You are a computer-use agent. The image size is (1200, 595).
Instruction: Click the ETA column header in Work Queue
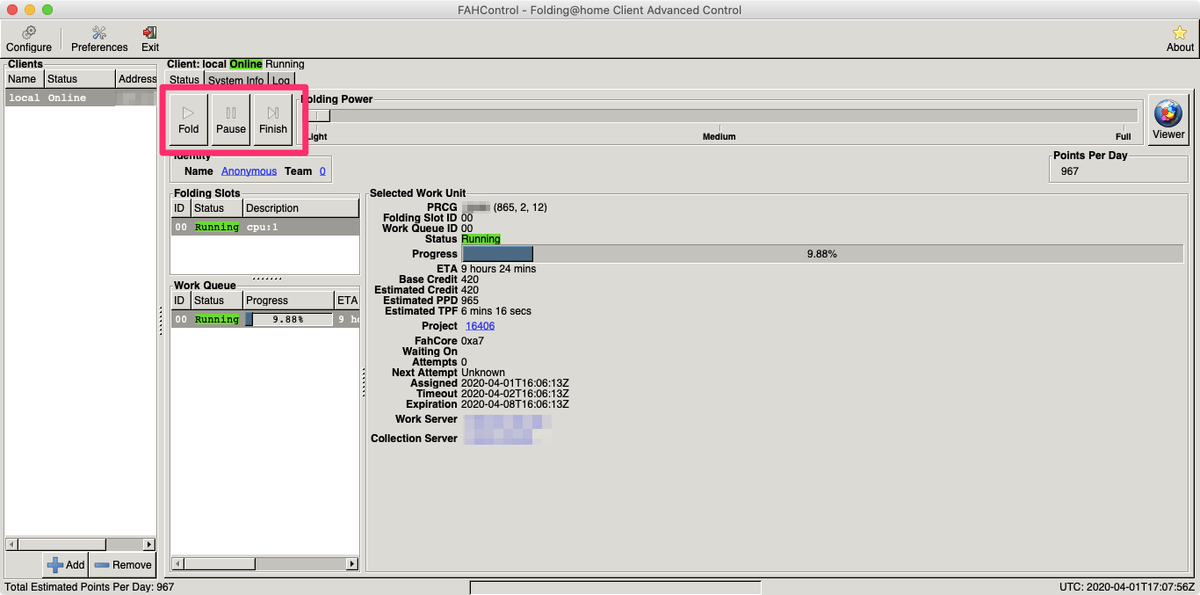(x=347, y=300)
